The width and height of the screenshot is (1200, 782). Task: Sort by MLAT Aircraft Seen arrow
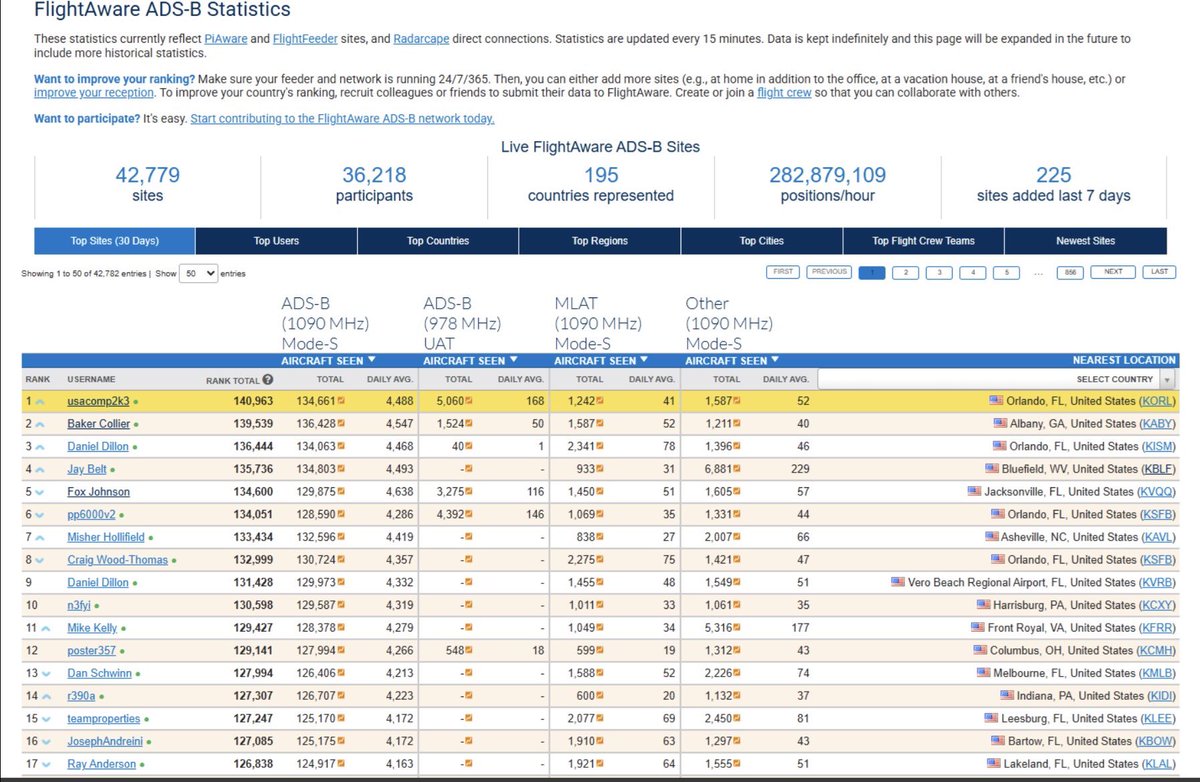click(643, 360)
